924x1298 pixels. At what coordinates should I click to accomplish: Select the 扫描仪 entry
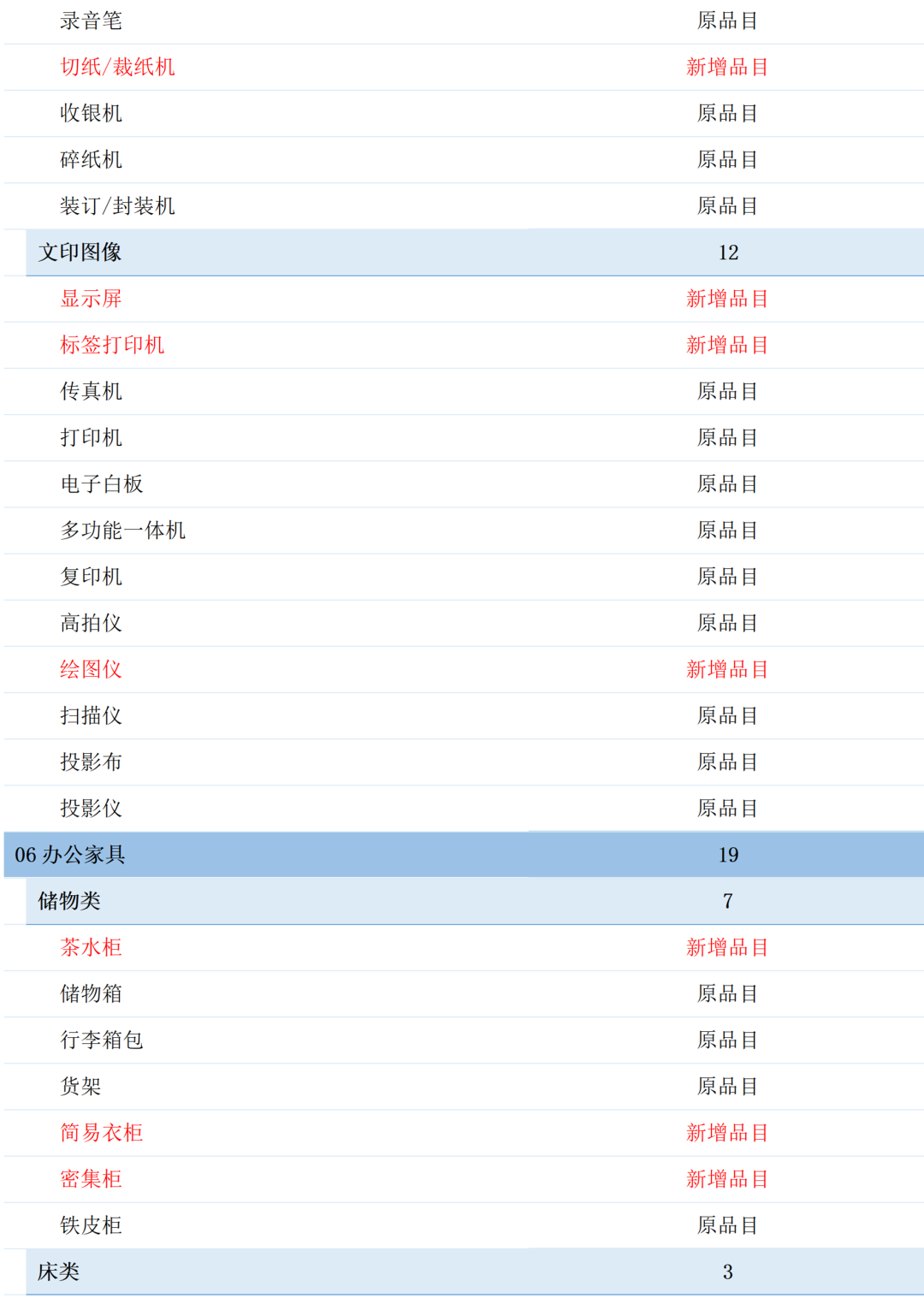pos(89,716)
